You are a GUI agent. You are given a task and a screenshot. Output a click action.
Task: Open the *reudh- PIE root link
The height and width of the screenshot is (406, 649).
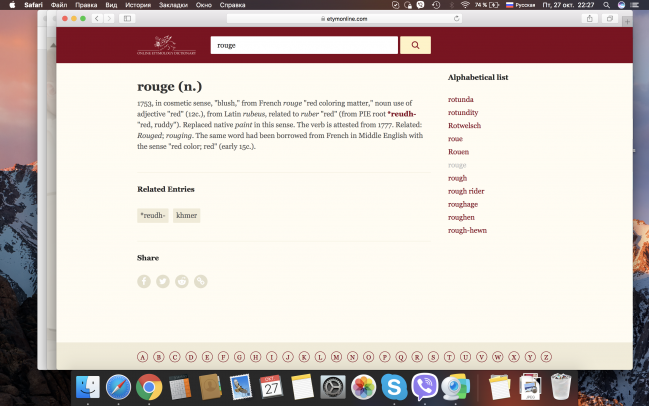pyautogui.click(x=401, y=114)
